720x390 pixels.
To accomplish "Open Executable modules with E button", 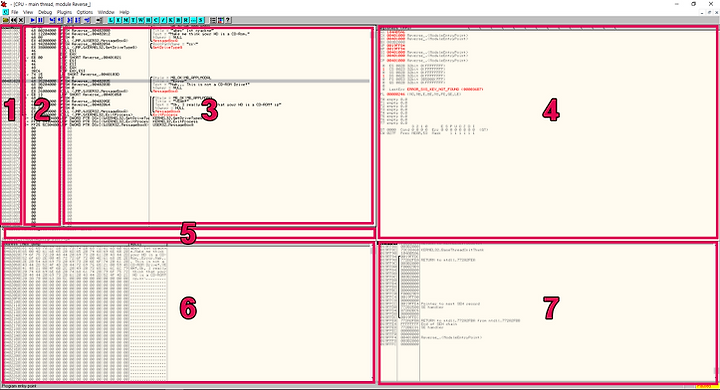I will click(x=118, y=20).
